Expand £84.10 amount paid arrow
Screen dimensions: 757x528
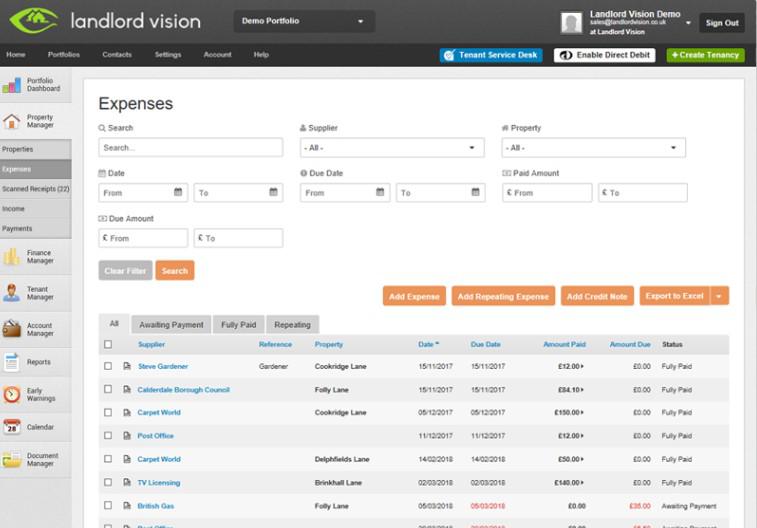coord(582,389)
